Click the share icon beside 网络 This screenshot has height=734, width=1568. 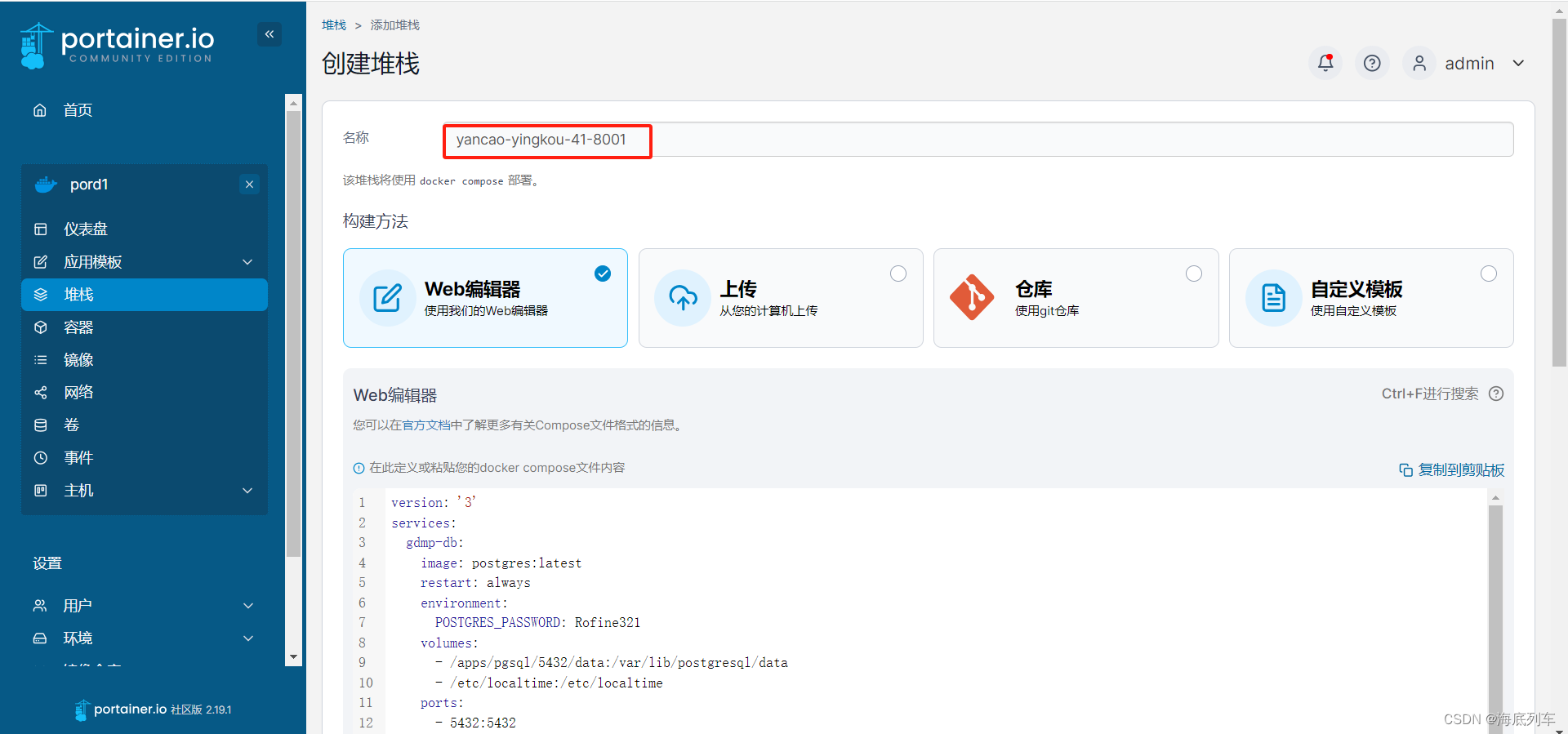click(x=40, y=393)
